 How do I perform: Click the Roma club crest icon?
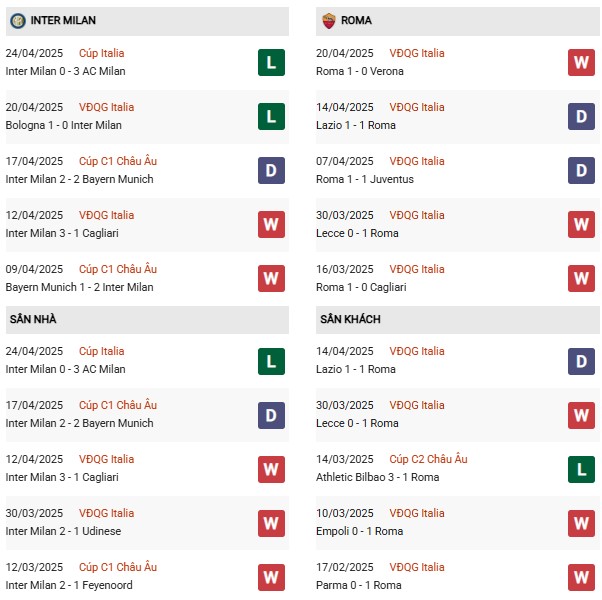point(328,20)
